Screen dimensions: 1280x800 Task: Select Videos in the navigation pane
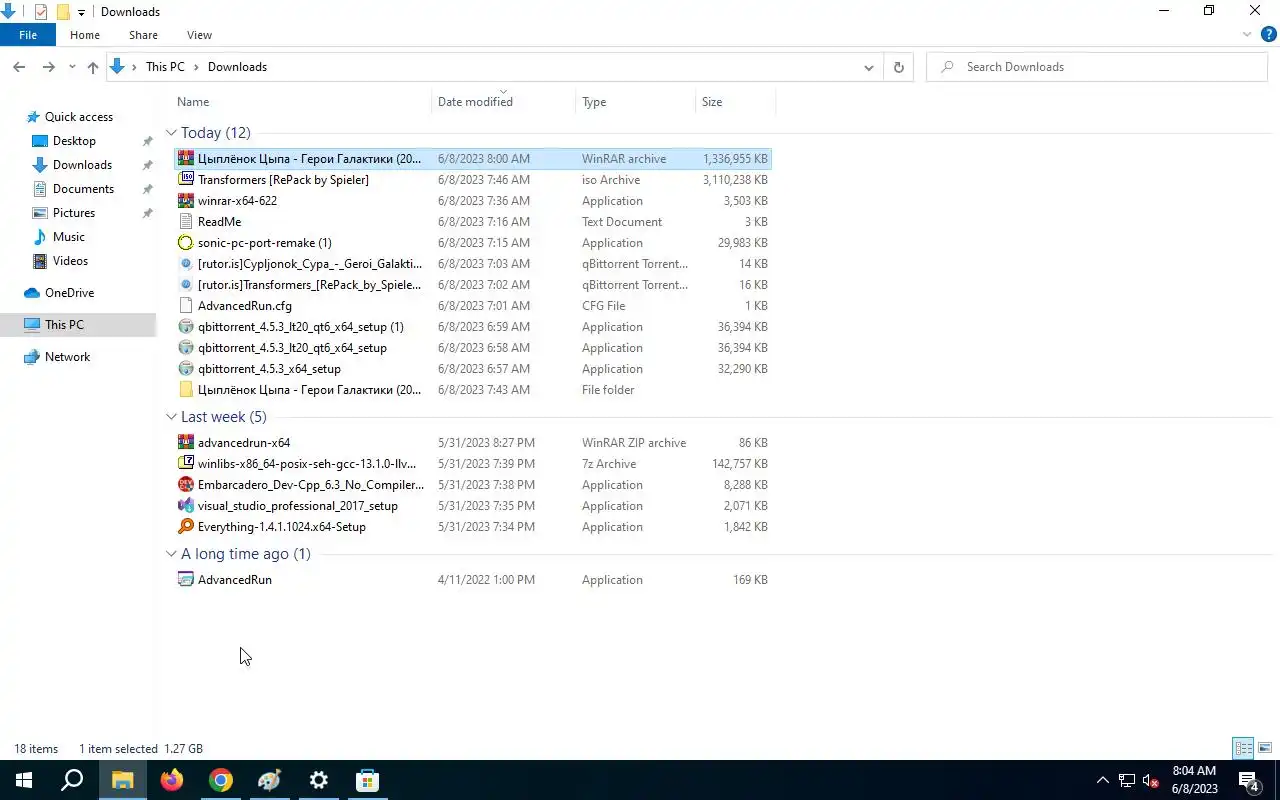pyautogui.click(x=70, y=261)
